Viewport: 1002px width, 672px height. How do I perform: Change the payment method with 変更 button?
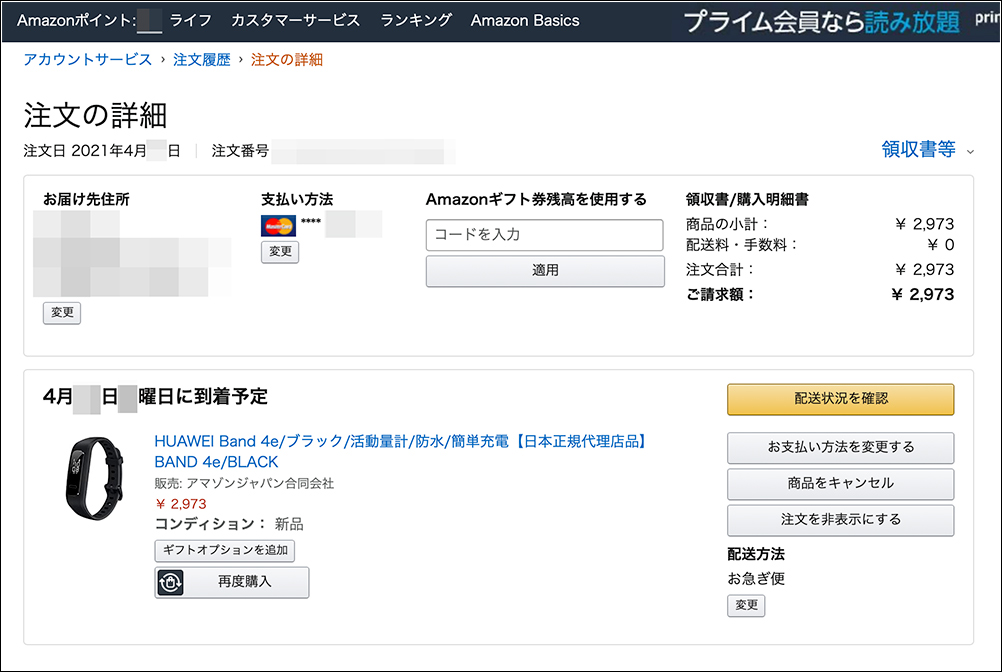coord(280,252)
